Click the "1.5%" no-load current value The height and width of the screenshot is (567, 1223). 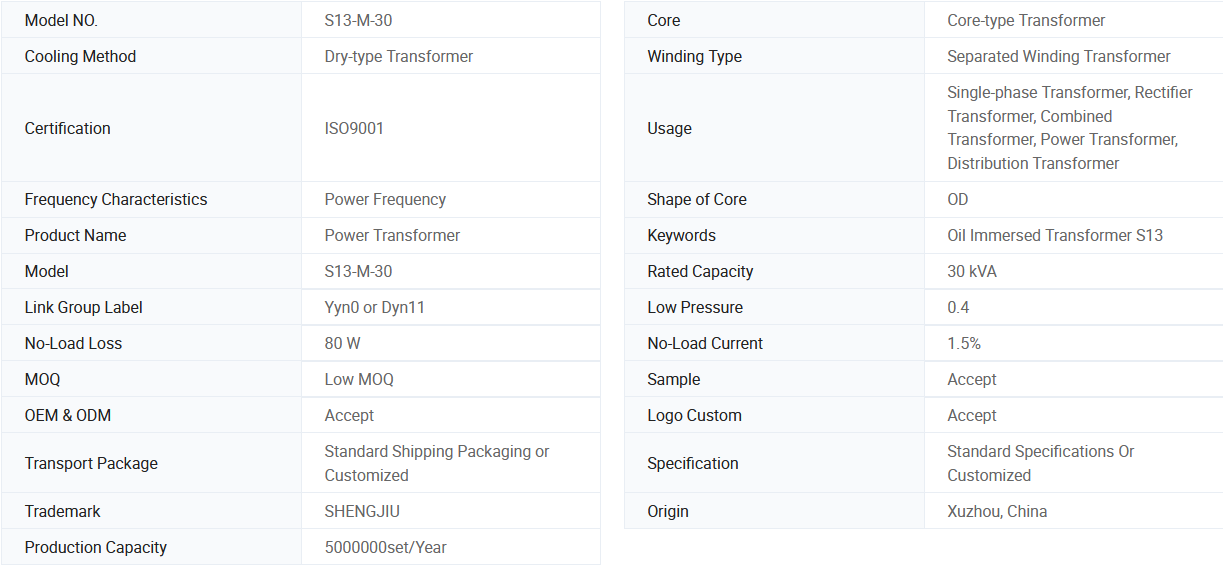[x=964, y=343]
